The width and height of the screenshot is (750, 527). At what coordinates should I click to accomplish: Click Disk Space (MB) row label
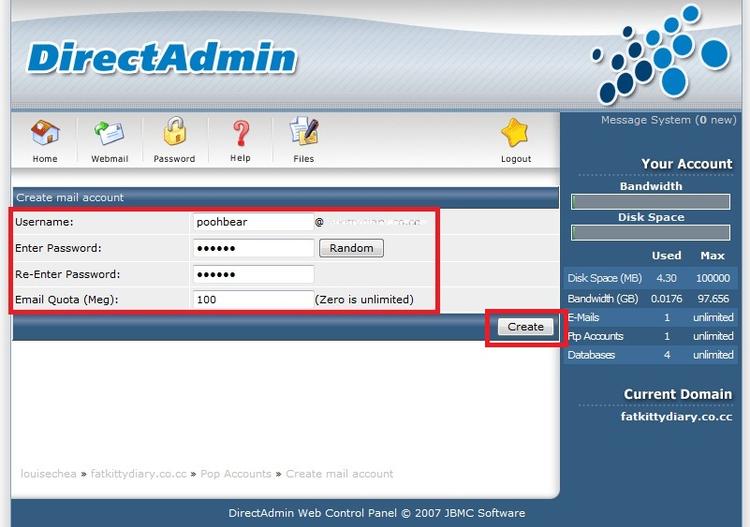click(605, 278)
